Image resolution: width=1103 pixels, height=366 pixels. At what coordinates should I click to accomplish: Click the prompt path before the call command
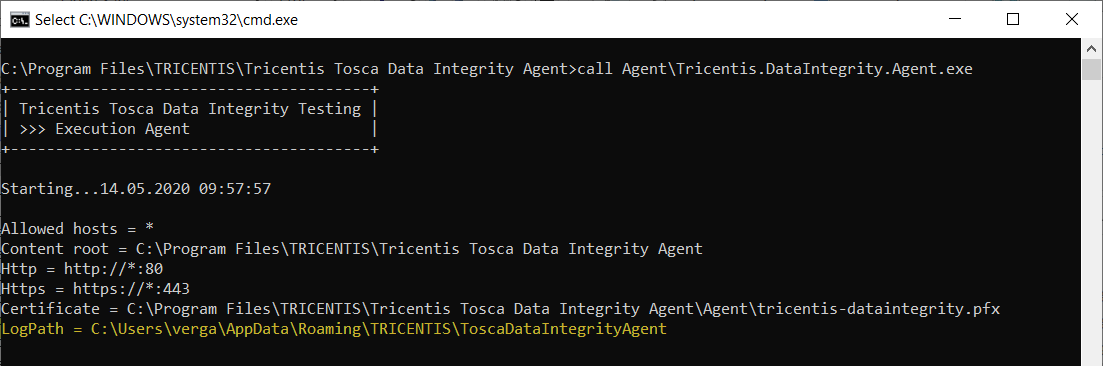(288, 69)
